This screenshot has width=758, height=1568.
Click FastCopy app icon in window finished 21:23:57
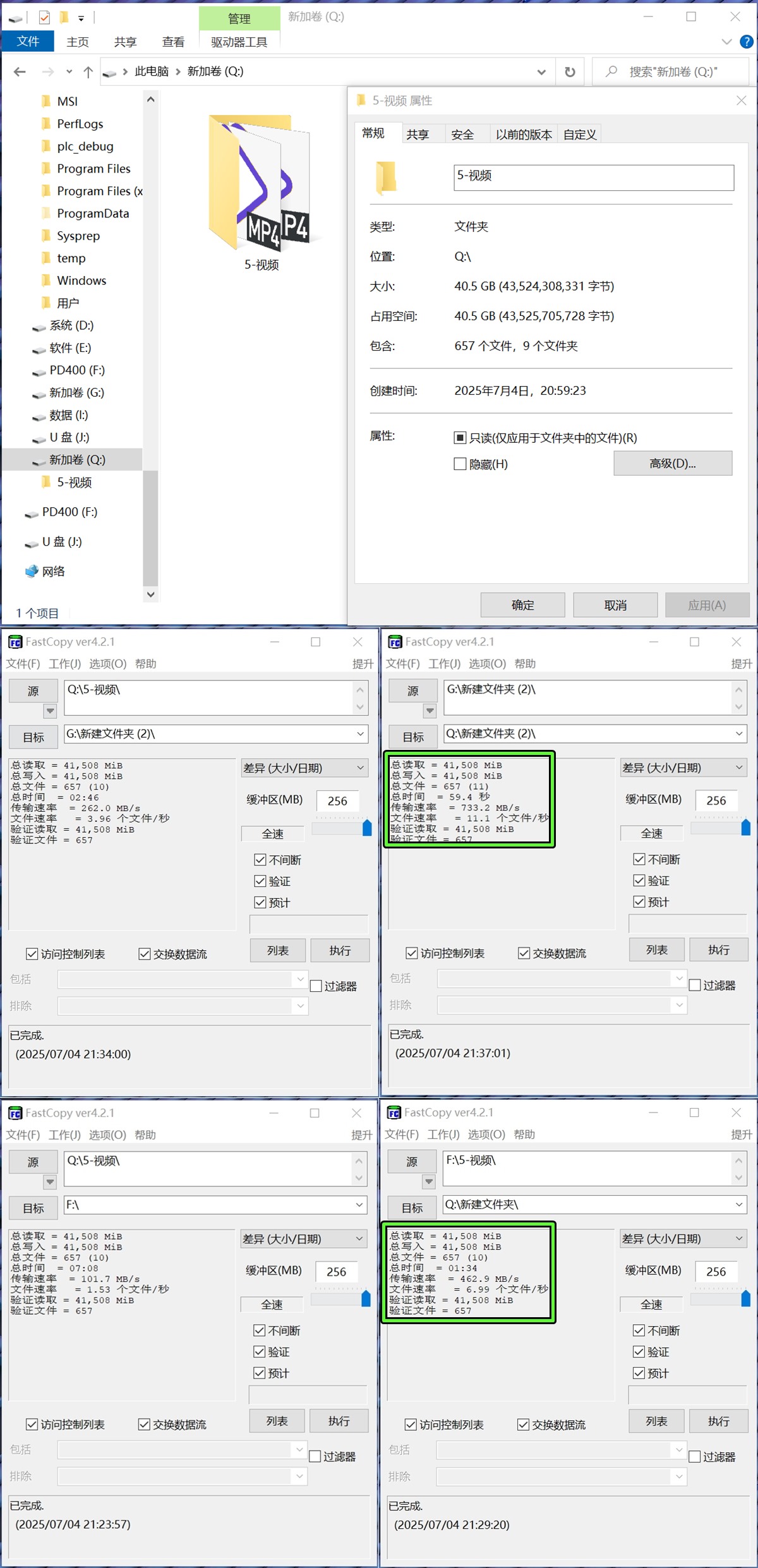coord(15,1113)
